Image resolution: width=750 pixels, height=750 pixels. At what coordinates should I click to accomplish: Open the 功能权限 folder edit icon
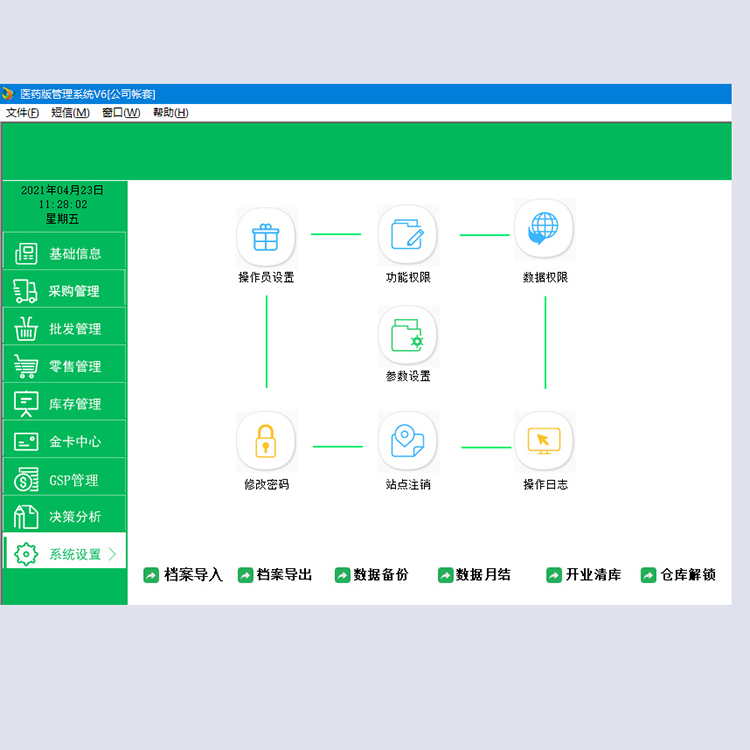tap(408, 235)
